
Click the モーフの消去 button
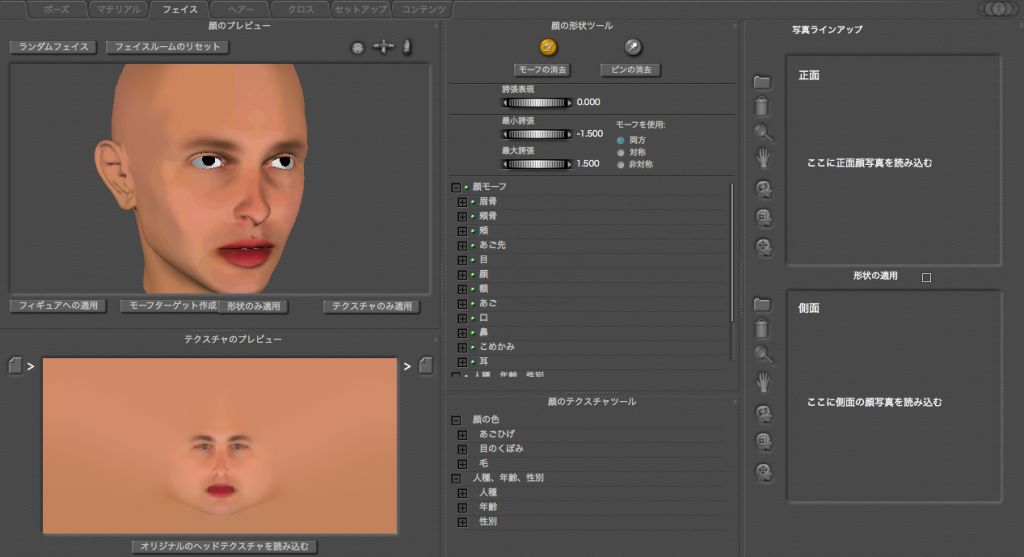click(x=543, y=69)
